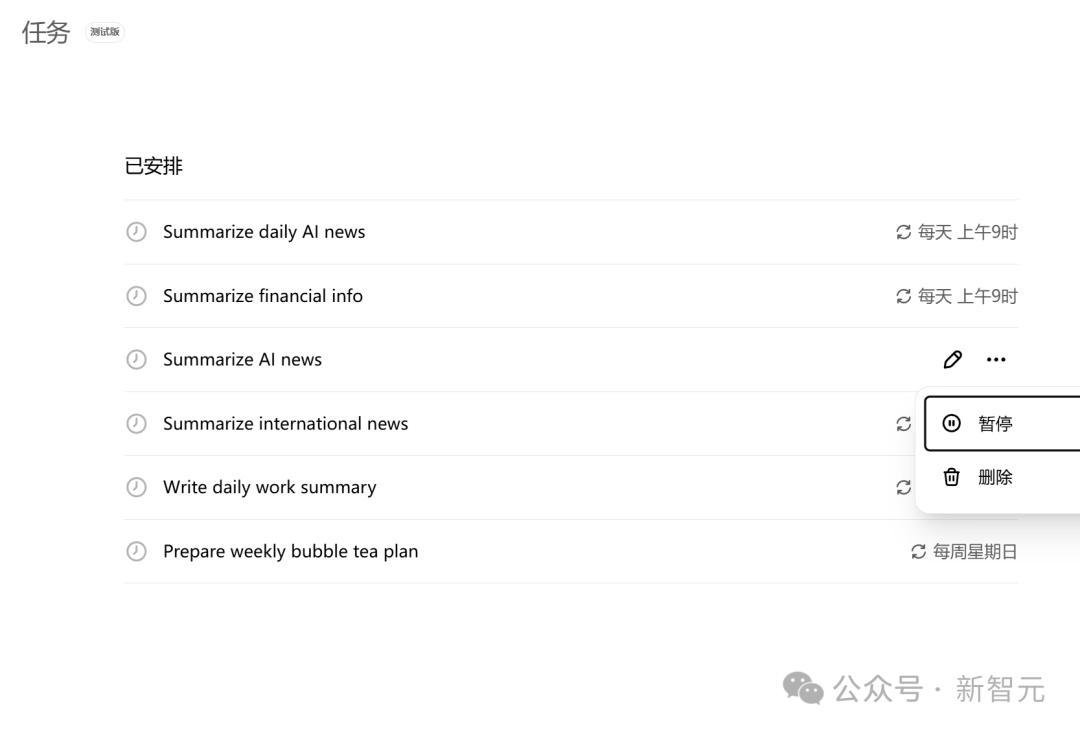Viewport: 1080px width, 733px height.
Task: Choose 删除 (delete) from the context menu
Action: click(995, 478)
